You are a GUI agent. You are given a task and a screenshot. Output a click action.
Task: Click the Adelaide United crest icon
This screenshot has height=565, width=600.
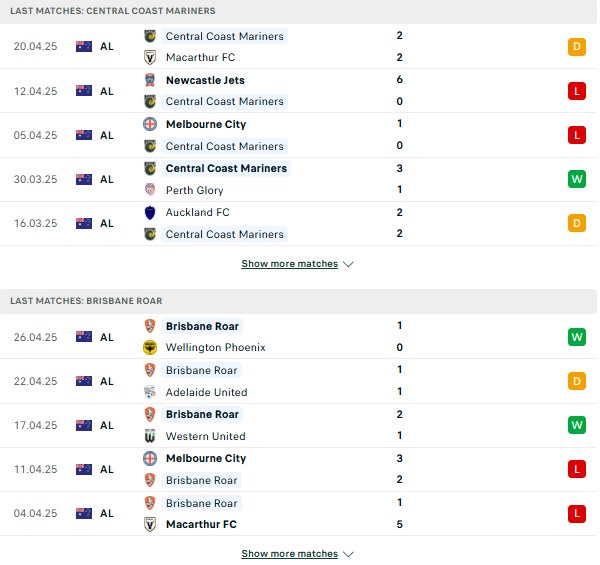coord(150,392)
